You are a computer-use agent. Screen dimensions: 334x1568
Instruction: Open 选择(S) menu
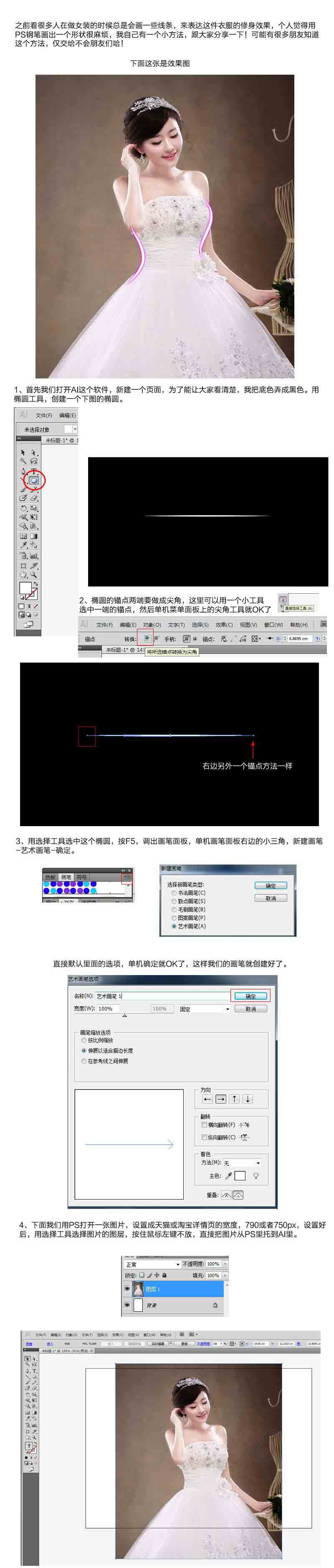coord(200,625)
